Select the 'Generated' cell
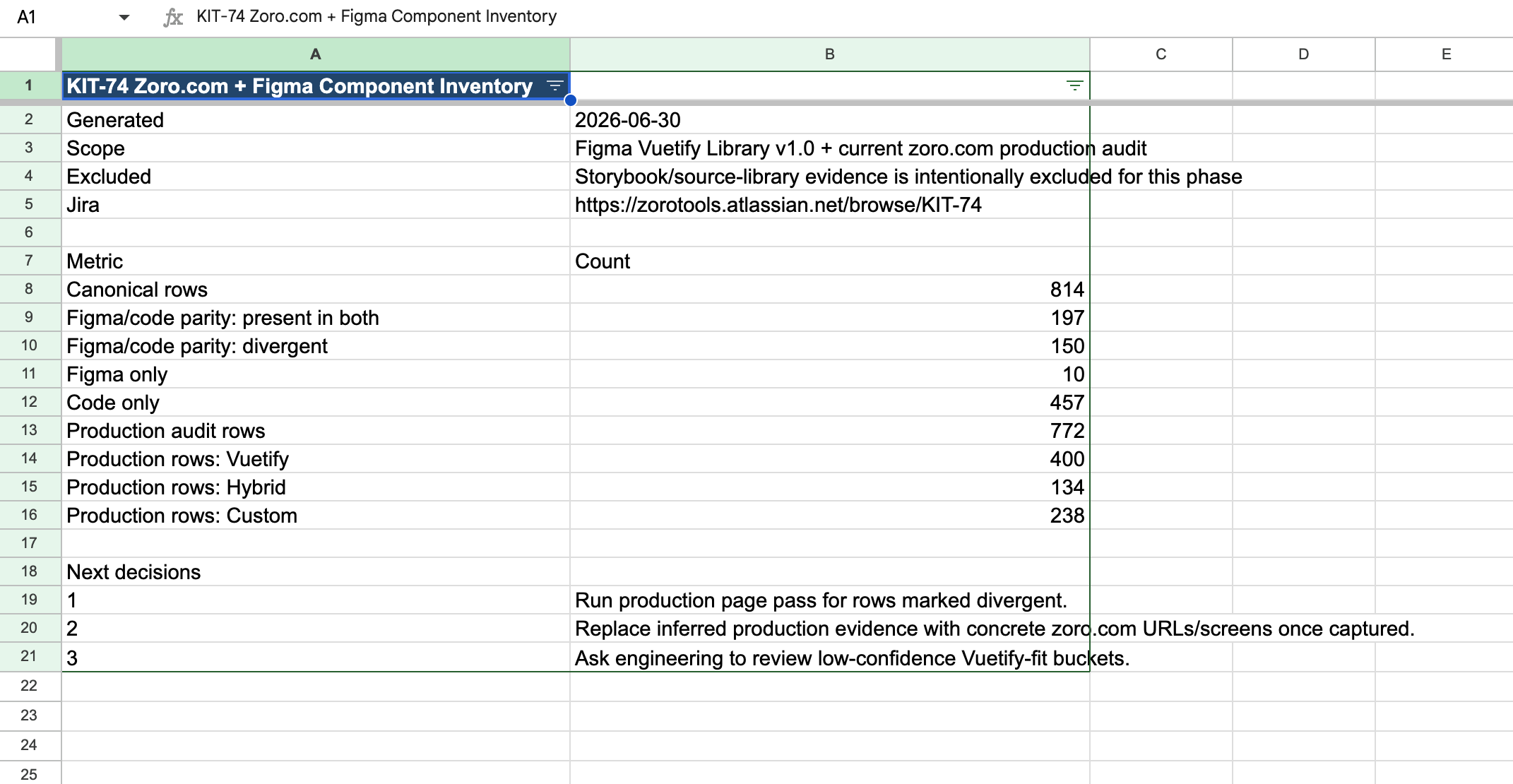Screen dimensions: 1513x784 coord(316,119)
